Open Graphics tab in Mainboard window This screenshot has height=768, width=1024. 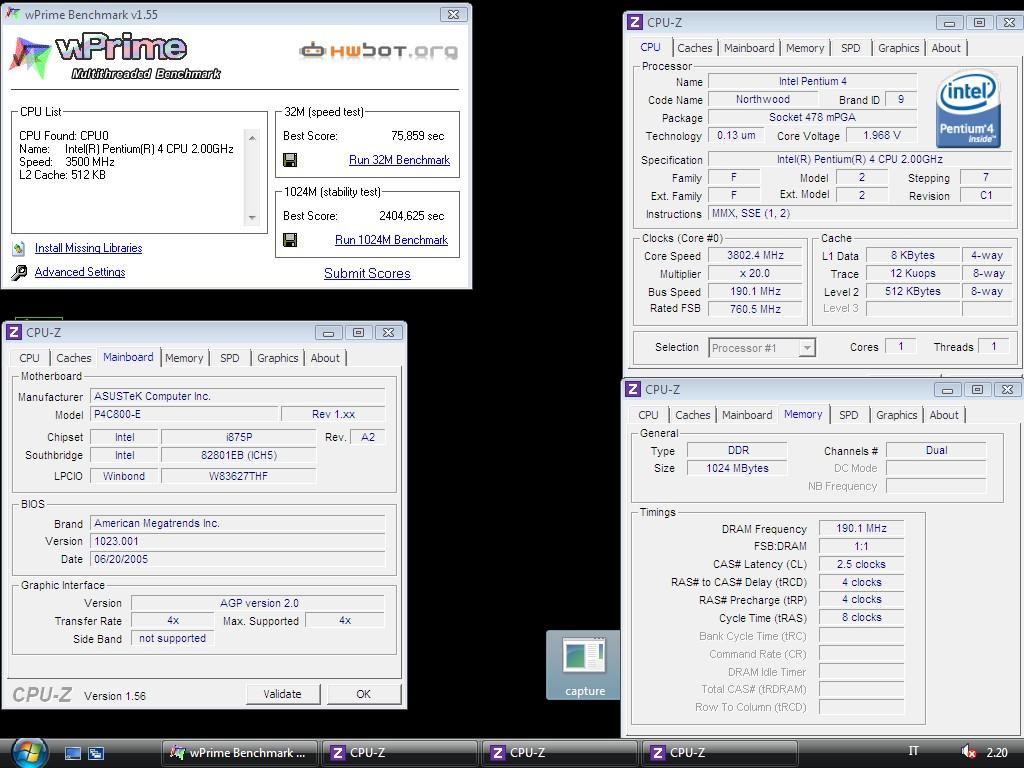pyautogui.click(x=278, y=358)
